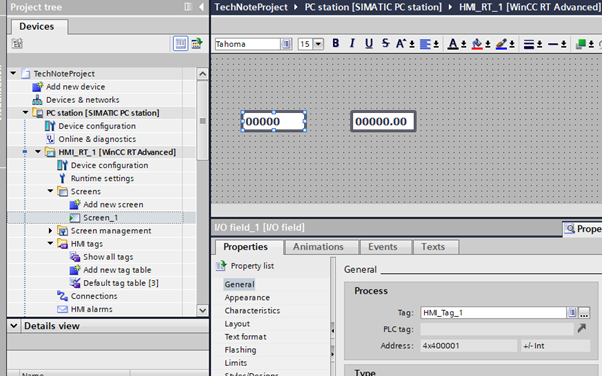Expand the Screen management folder
Image resolution: width=602 pixels, height=376 pixels.
(50, 230)
